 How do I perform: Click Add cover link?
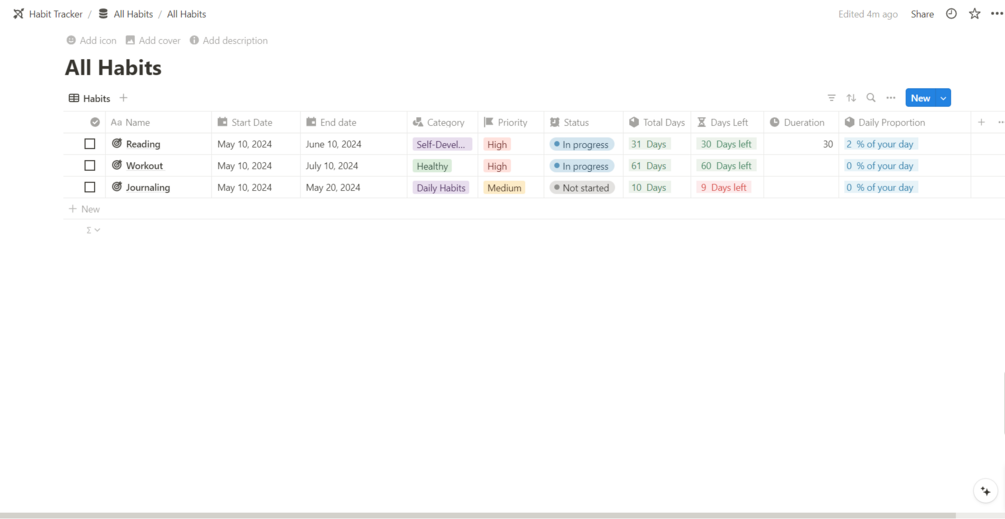[x=153, y=40]
